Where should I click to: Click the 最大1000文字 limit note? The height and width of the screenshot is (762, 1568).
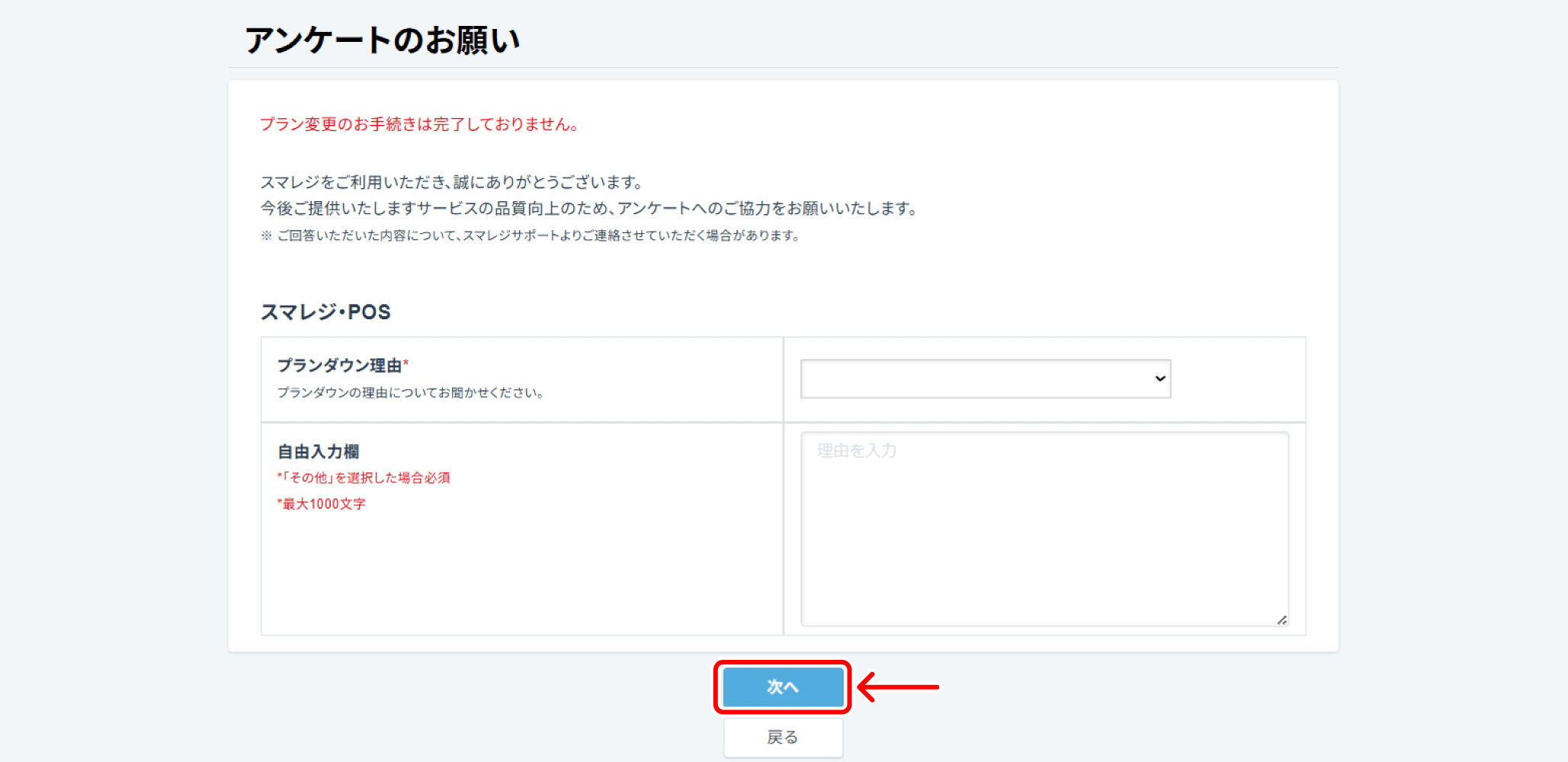click(x=321, y=503)
